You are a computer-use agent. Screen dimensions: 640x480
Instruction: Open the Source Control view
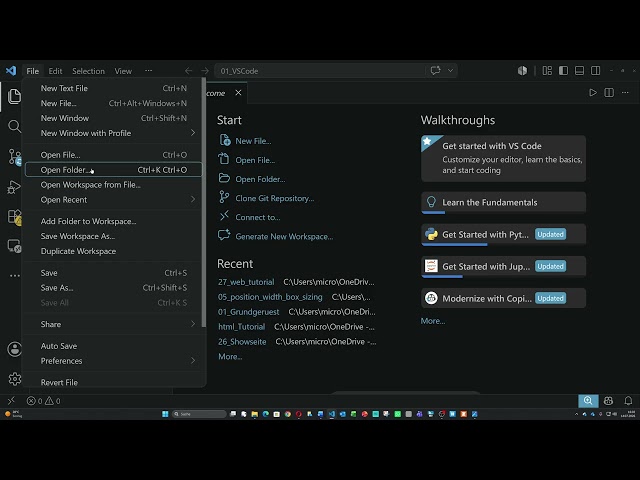[x=15, y=157]
